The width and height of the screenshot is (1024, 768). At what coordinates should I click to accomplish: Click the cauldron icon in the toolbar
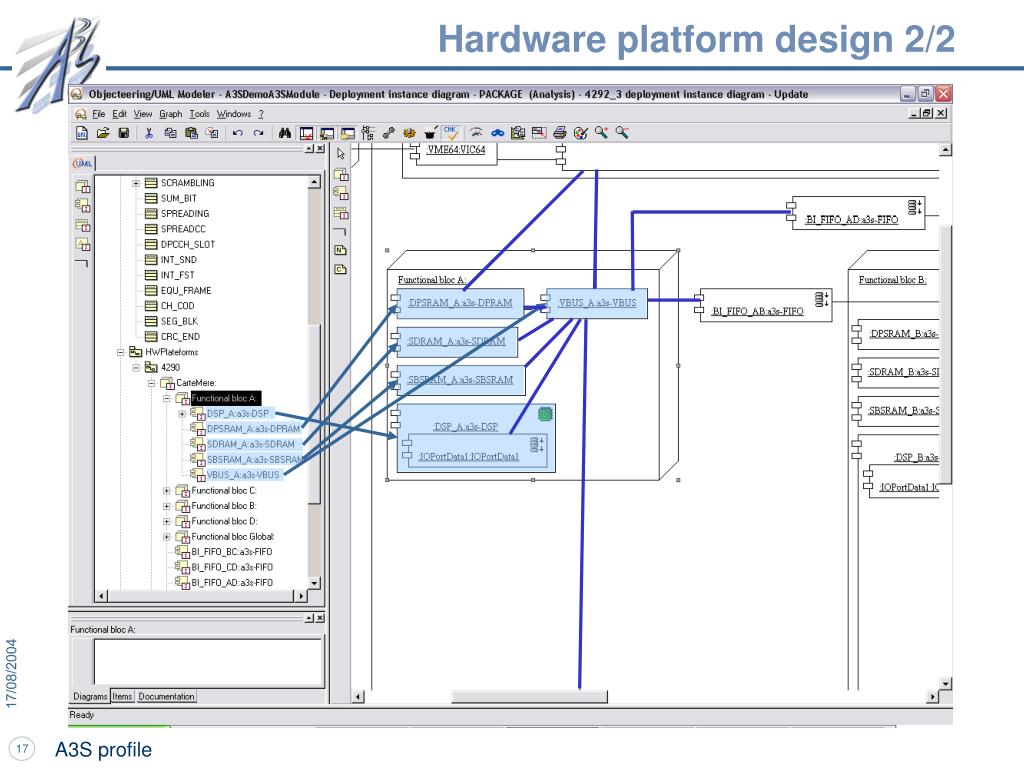430,133
